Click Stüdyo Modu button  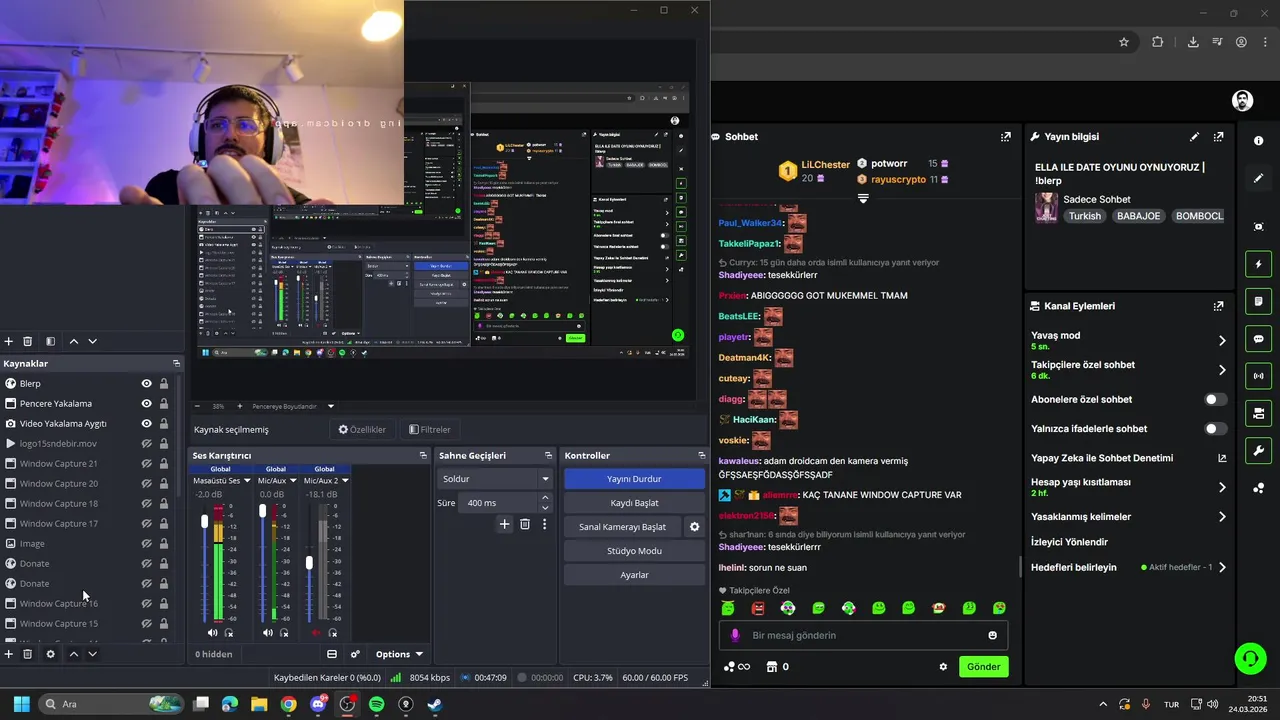[x=634, y=551]
